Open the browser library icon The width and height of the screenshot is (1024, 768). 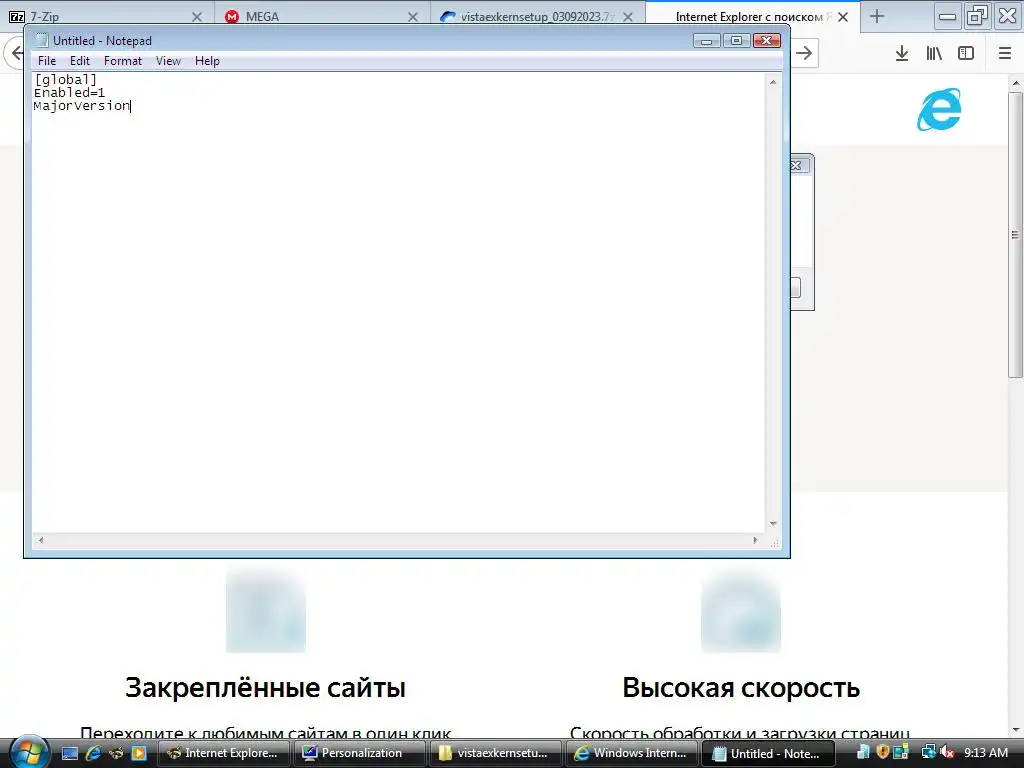[x=934, y=53]
